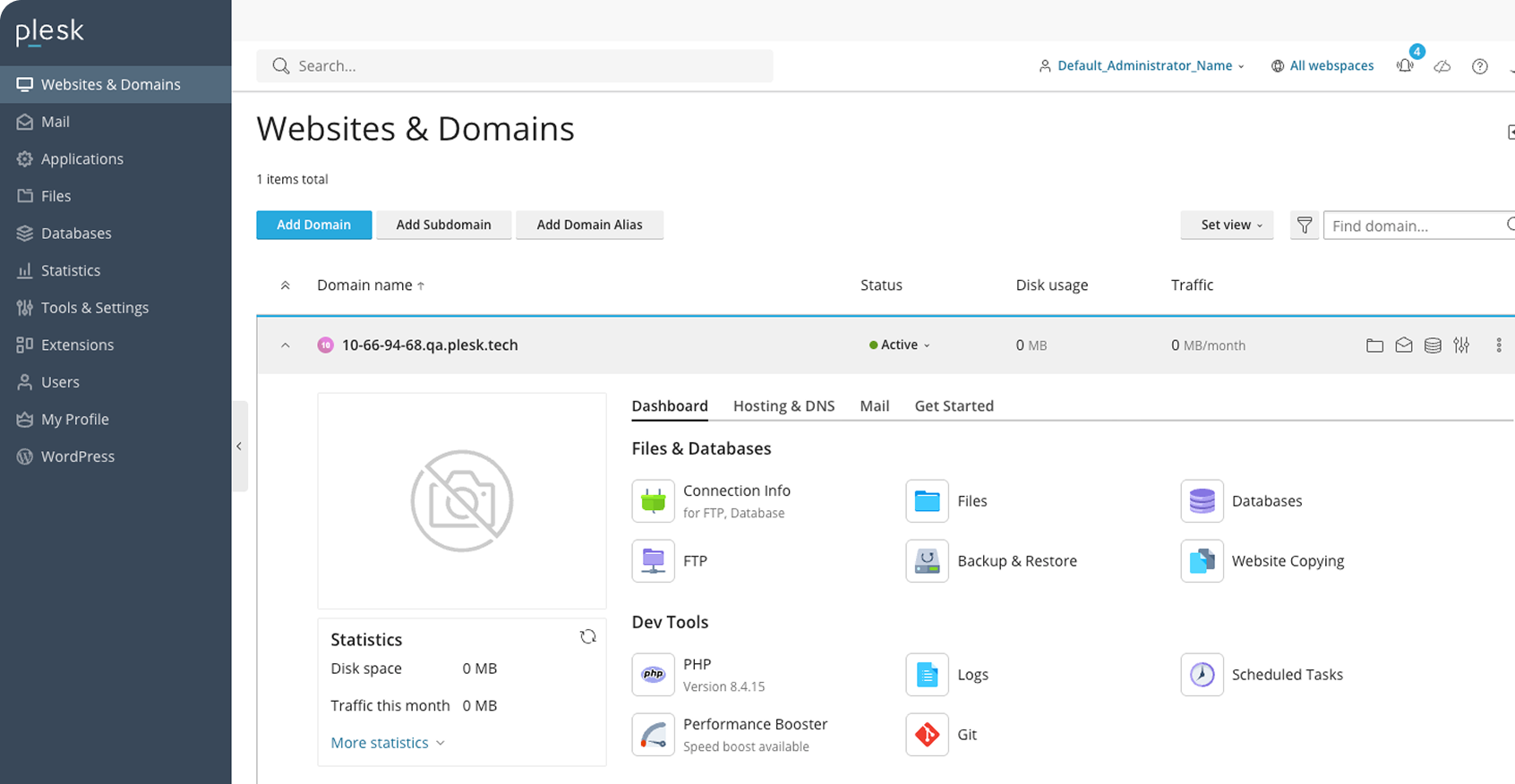Click the Add Subdomain button
Image resolution: width=1515 pixels, height=784 pixels.
tap(443, 226)
